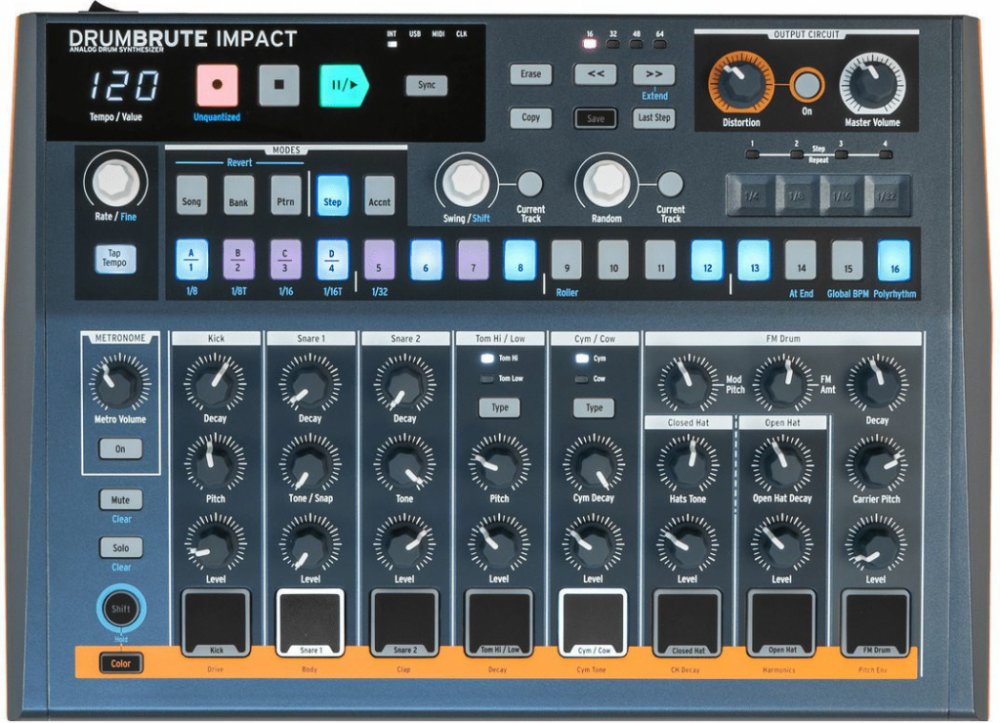Toggle the Mute button

click(120, 499)
